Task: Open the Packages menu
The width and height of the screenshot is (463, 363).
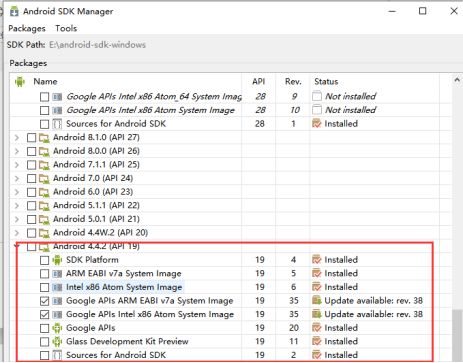Action: [27, 29]
